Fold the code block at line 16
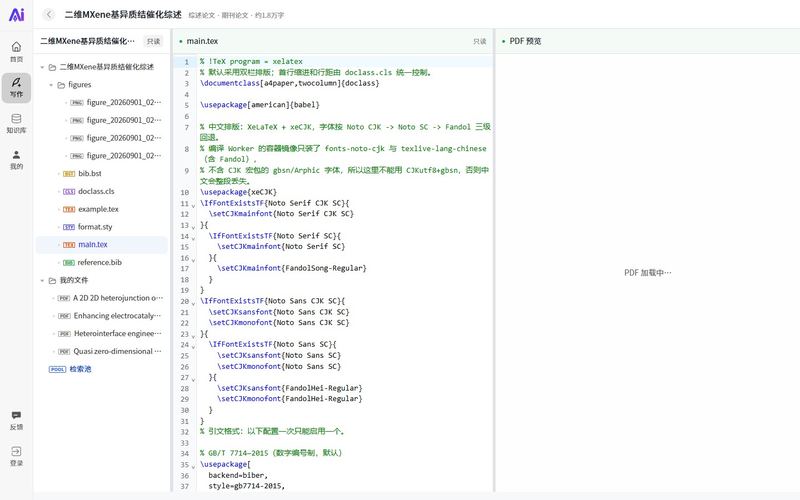 [193, 259]
